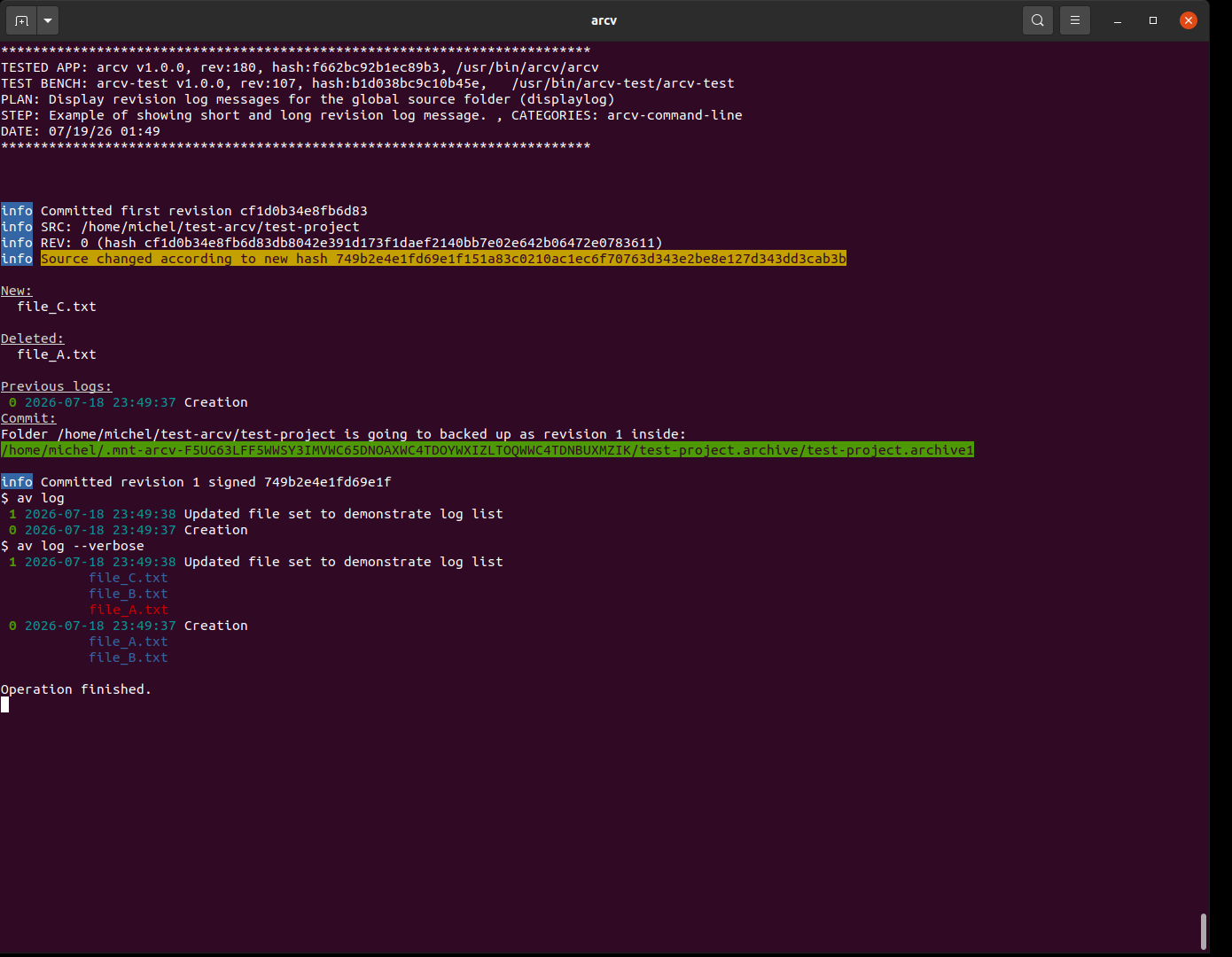
Task: Minimize the arcv terminal window
Action: point(1118,20)
